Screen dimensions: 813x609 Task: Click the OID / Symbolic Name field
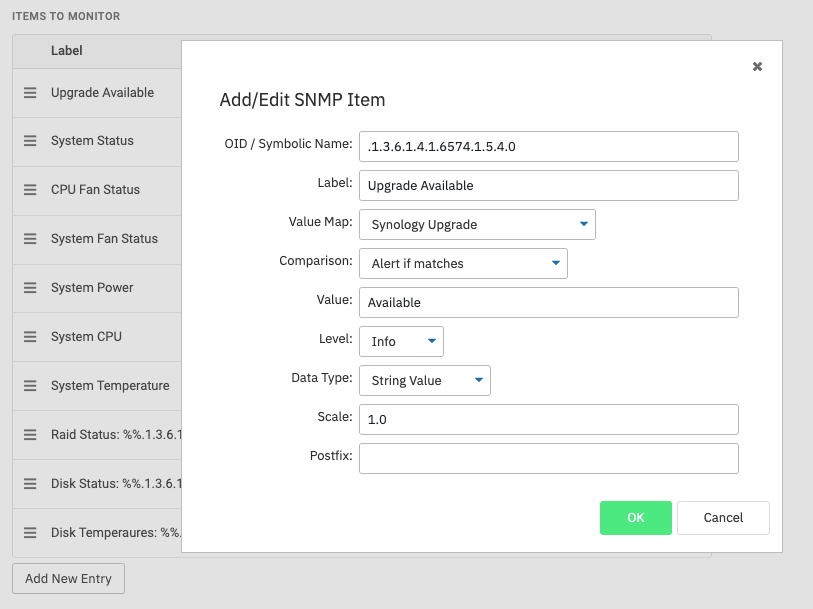pos(548,147)
